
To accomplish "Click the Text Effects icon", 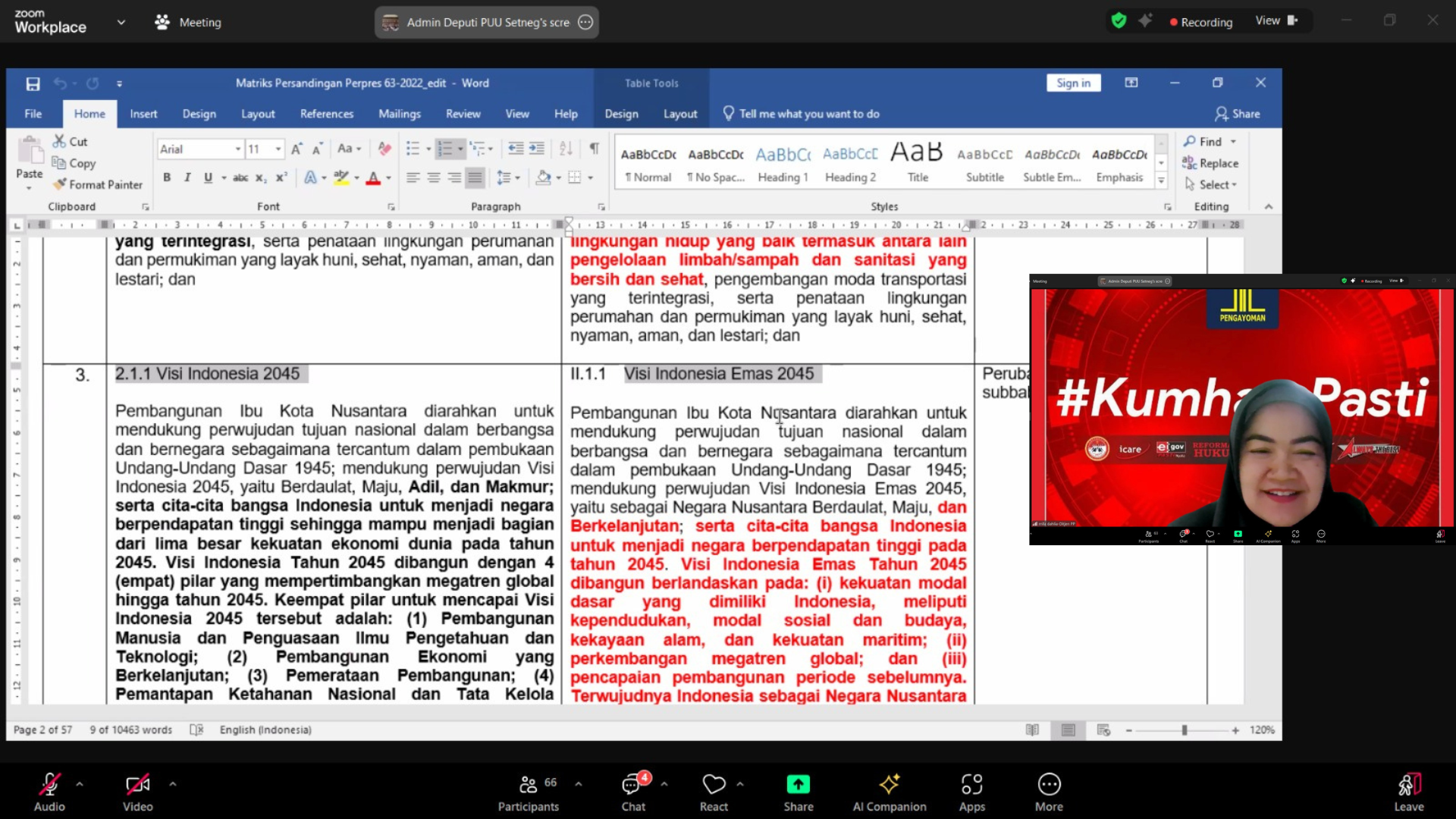I will (x=310, y=177).
